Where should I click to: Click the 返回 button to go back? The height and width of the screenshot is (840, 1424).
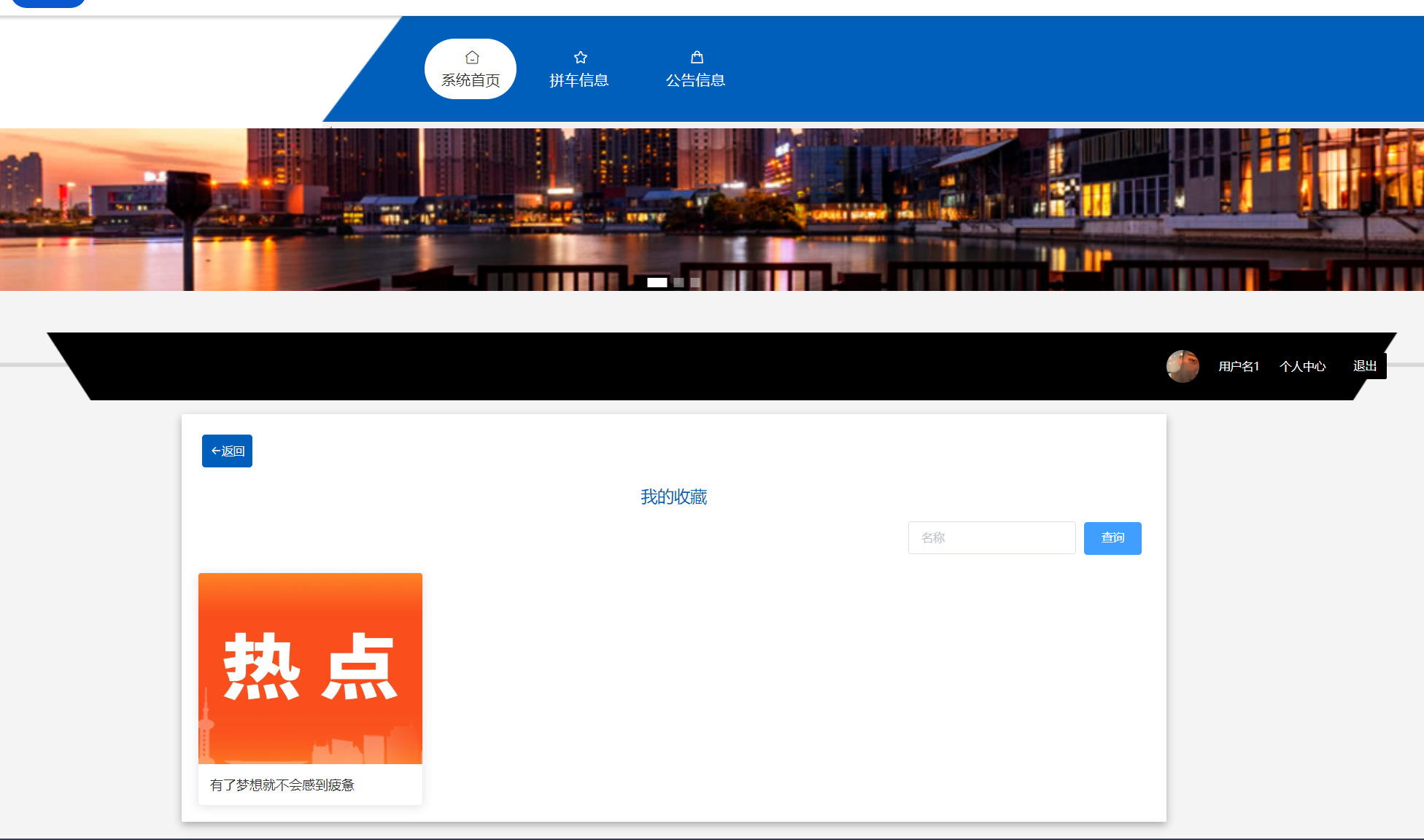[227, 451]
